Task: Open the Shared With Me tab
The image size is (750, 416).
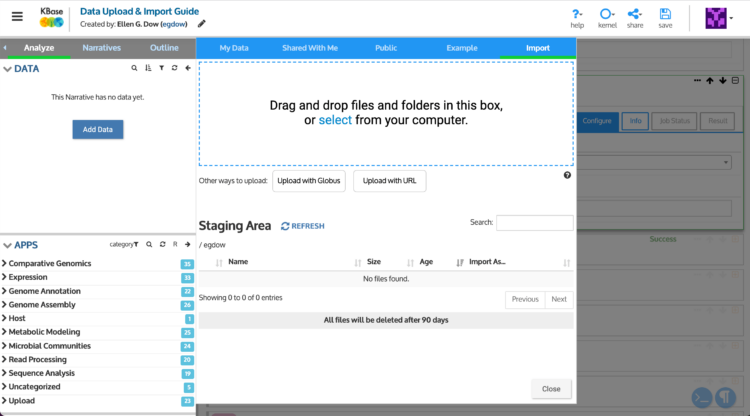Action: click(310, 48)
